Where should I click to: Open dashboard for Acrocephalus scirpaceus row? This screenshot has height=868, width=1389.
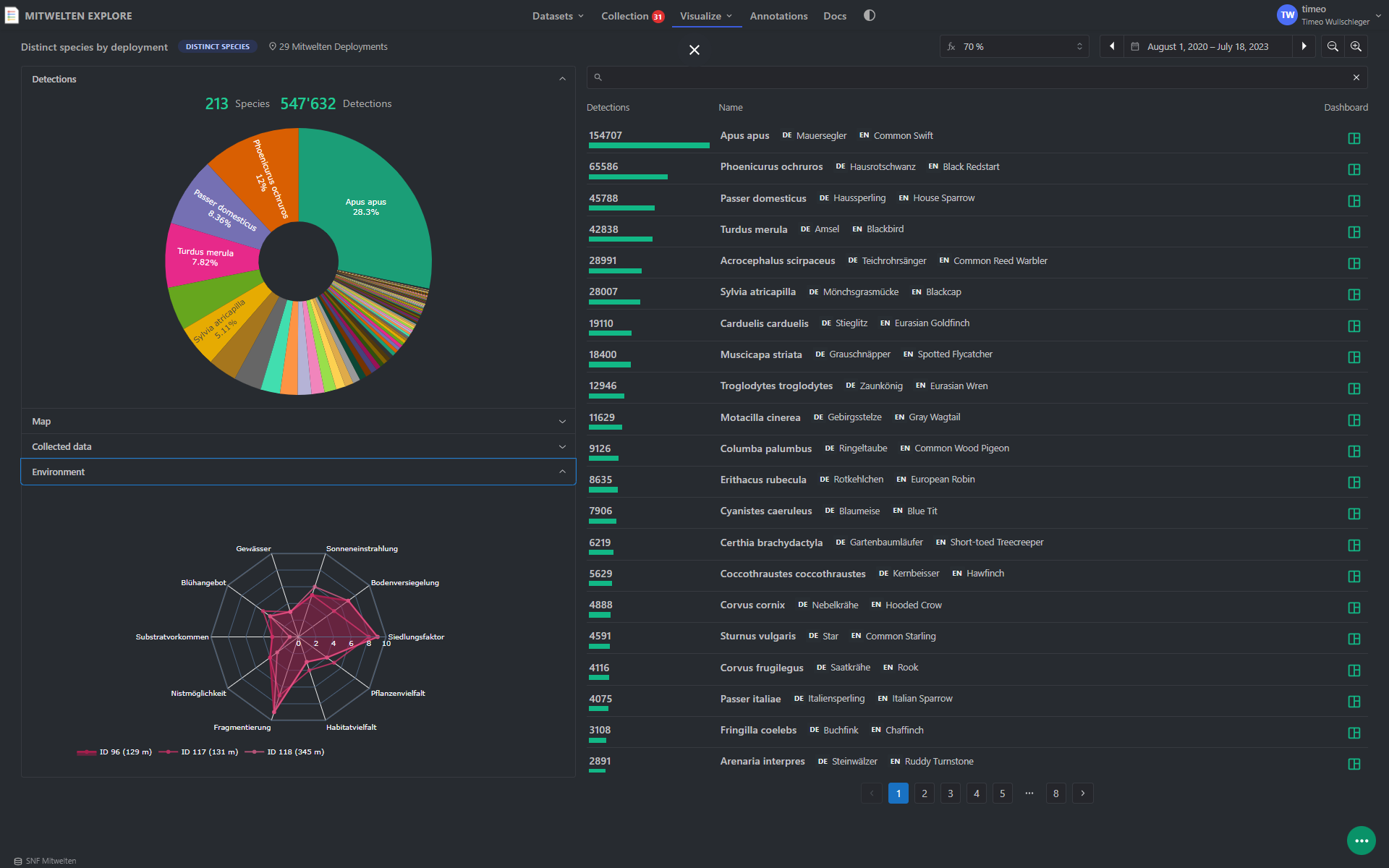[1354, 263]
